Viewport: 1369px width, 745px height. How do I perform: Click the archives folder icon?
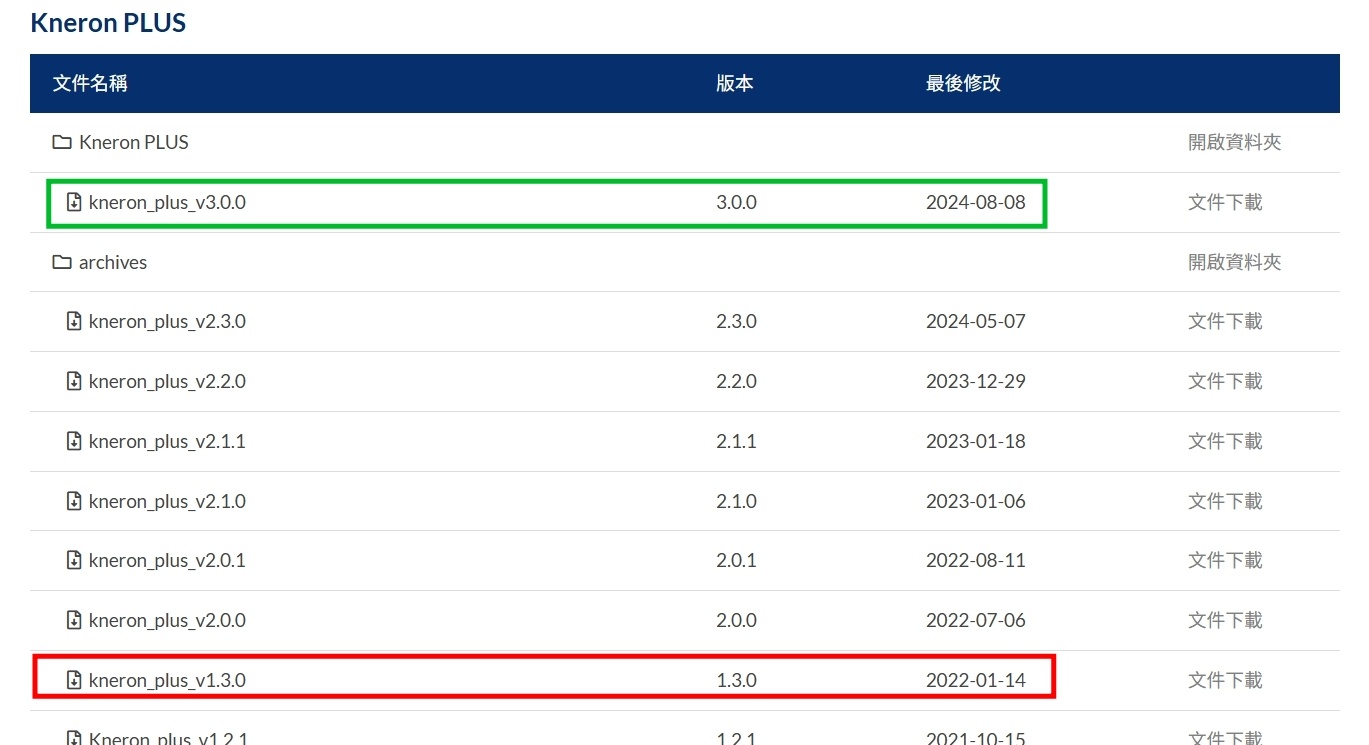[61, 262]
